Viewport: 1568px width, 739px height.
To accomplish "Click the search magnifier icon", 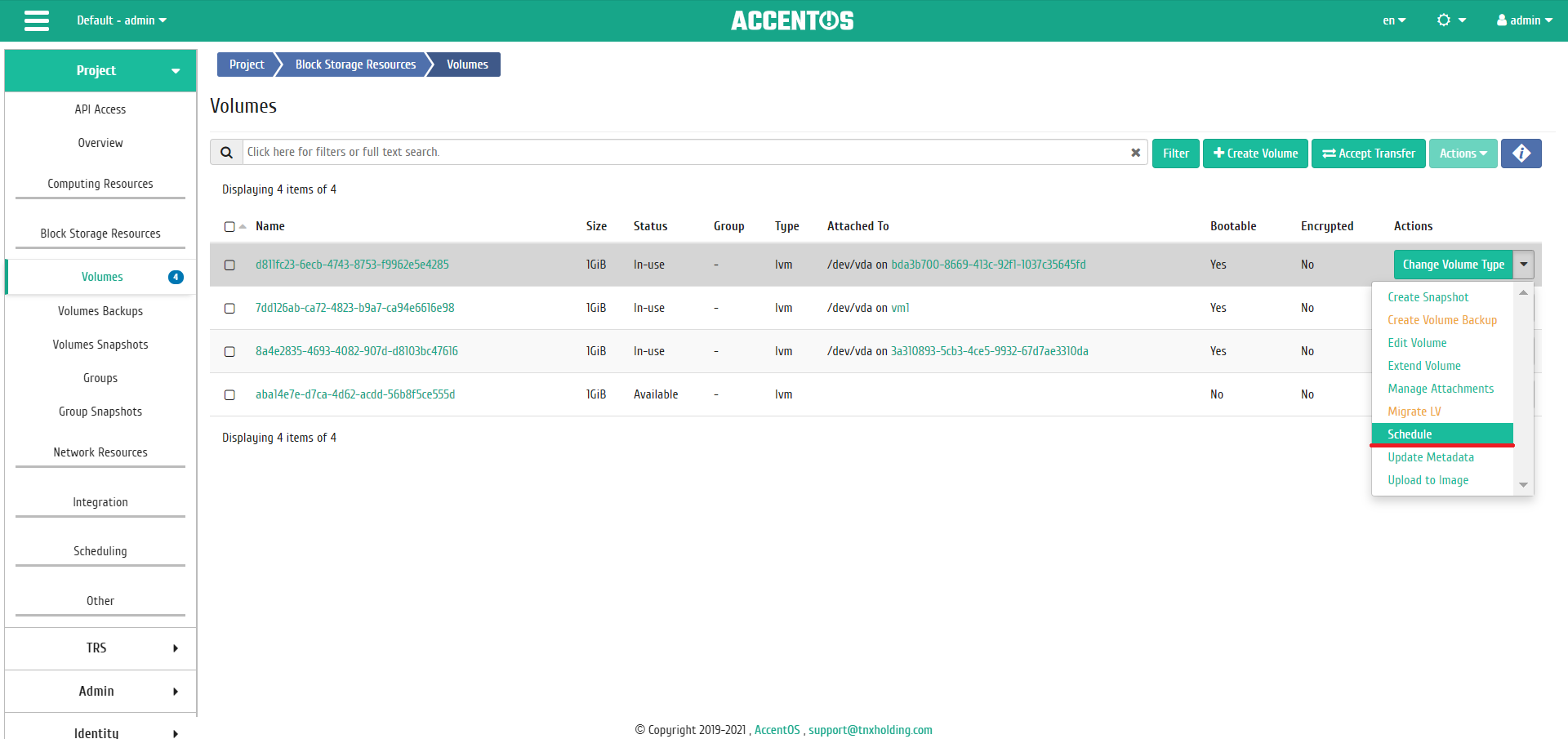I will (227, 153).
